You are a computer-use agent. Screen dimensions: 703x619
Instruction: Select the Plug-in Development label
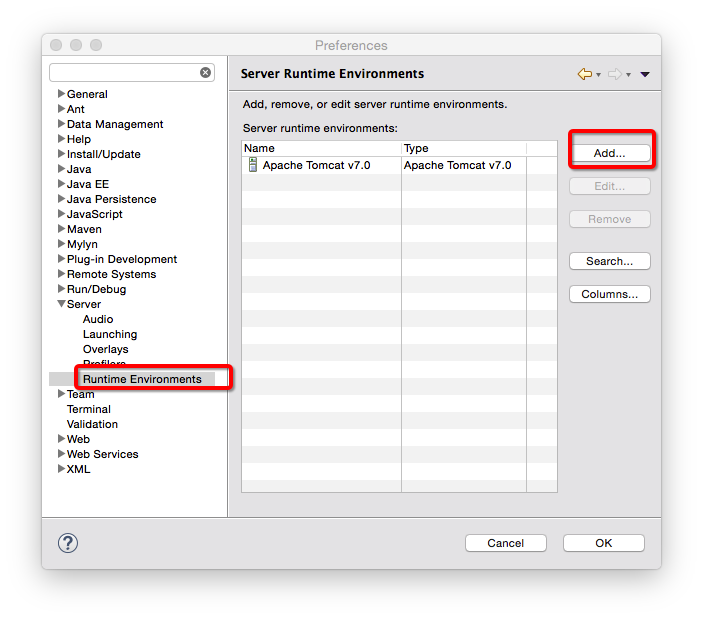coord(122,259)
